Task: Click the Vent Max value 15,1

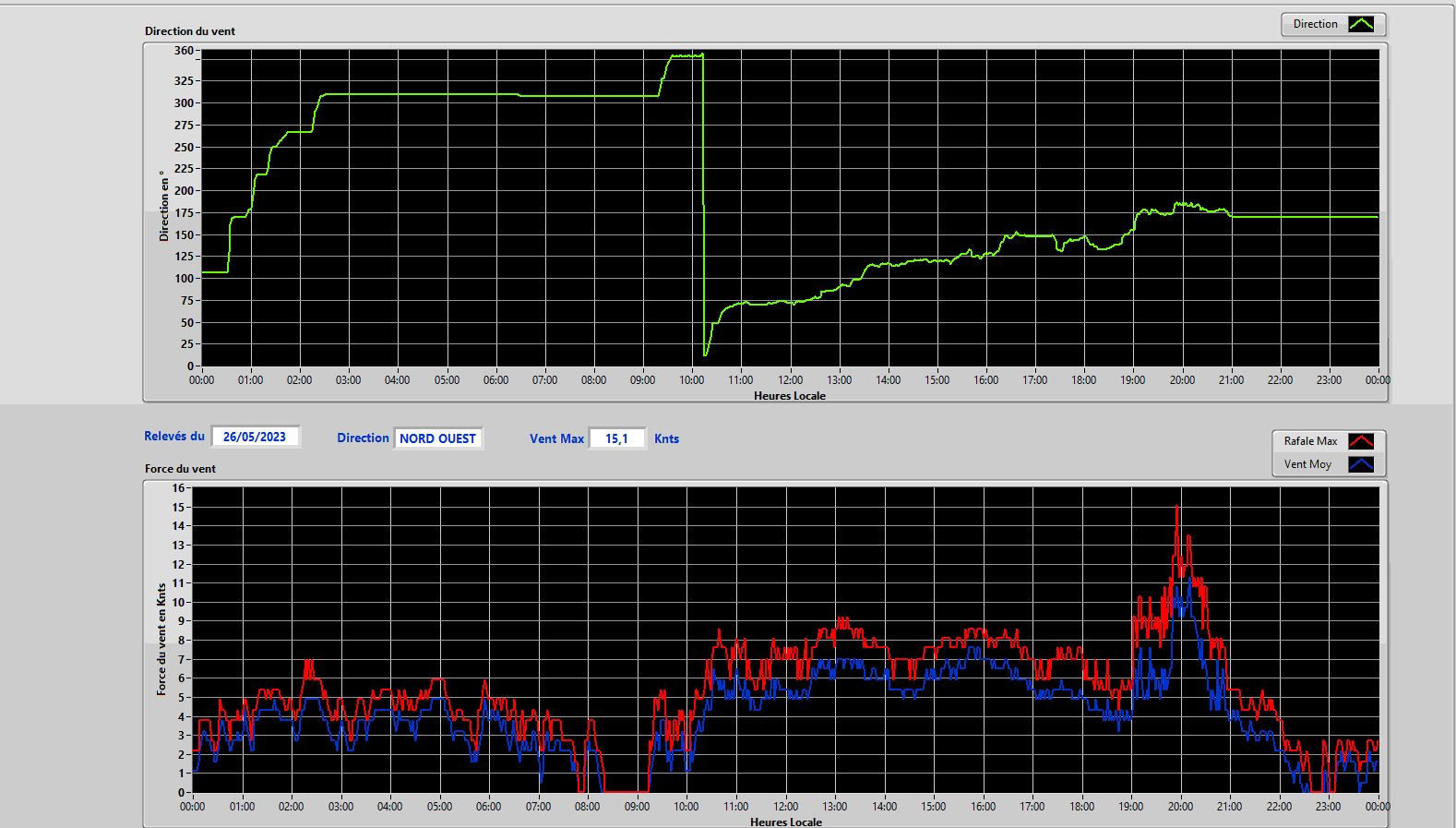Action: [x=616, y=438]
